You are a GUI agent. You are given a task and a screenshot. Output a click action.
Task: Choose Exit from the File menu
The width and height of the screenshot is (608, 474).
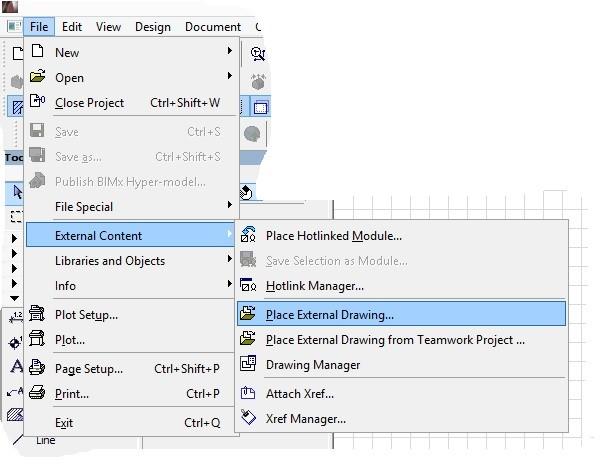[x=64, y=423]
